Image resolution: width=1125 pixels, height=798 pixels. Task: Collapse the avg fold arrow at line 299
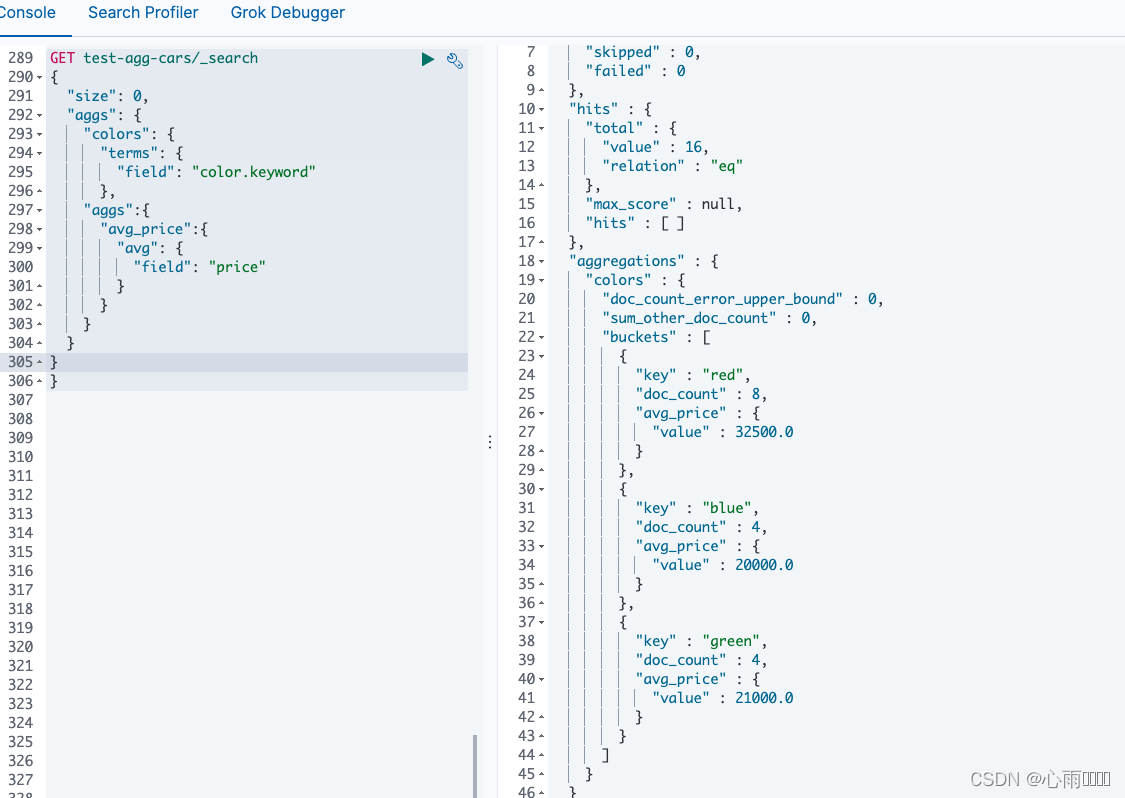[x=39, y=248]
